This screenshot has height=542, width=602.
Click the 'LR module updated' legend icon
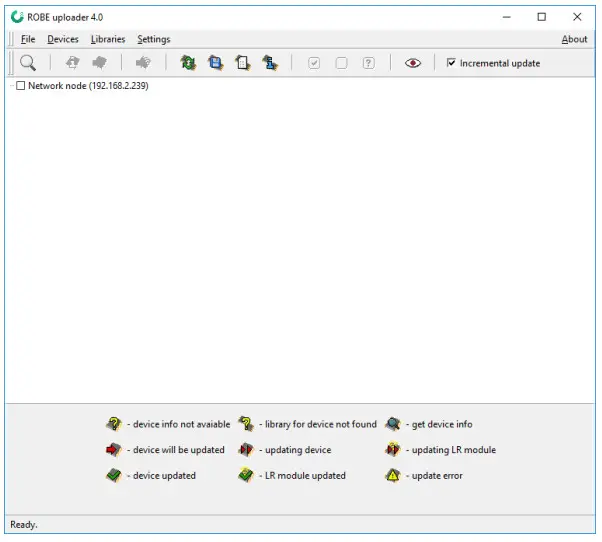pyautogui.click(x=246, y=475)
